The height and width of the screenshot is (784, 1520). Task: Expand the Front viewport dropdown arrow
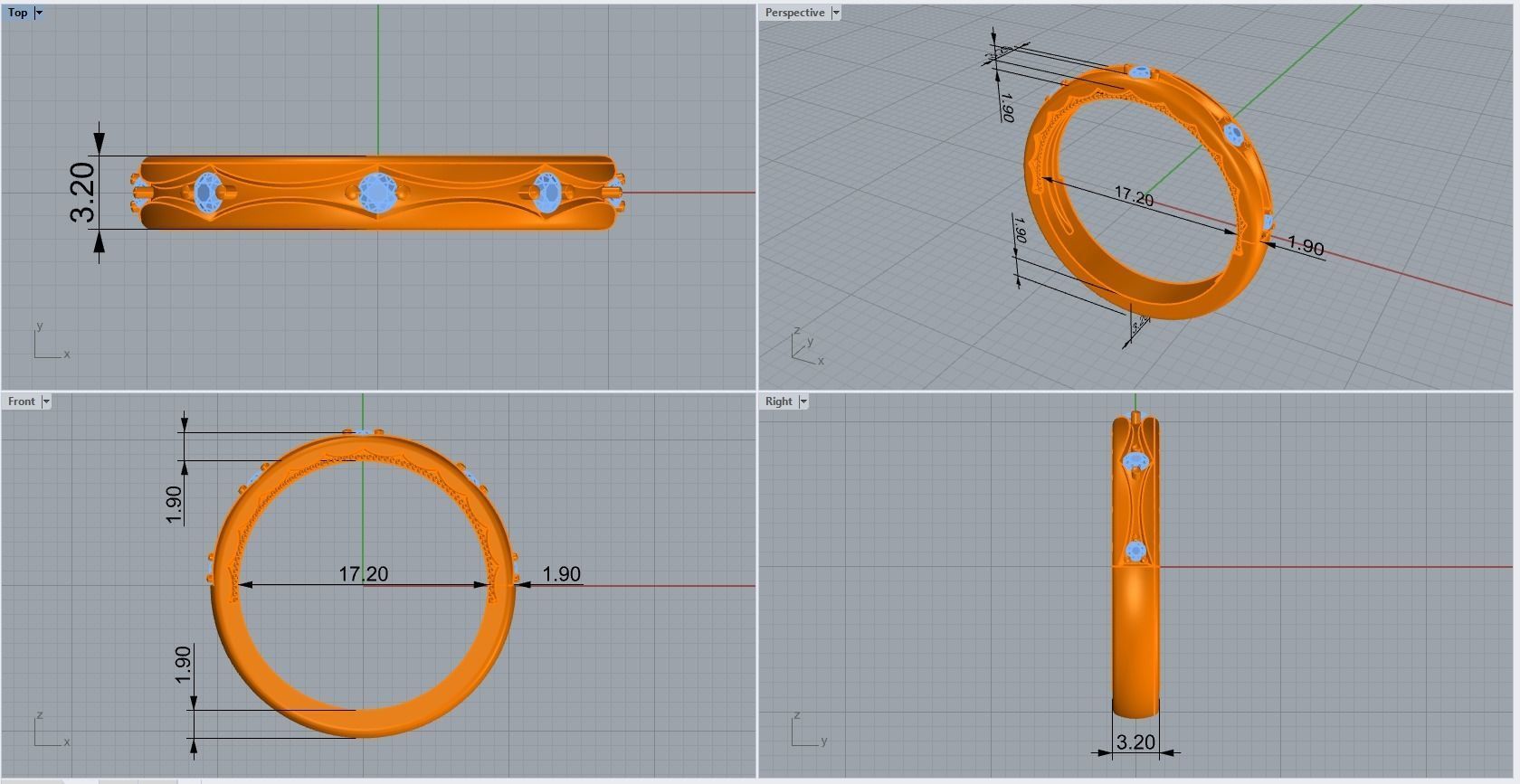tap(46, 401)
